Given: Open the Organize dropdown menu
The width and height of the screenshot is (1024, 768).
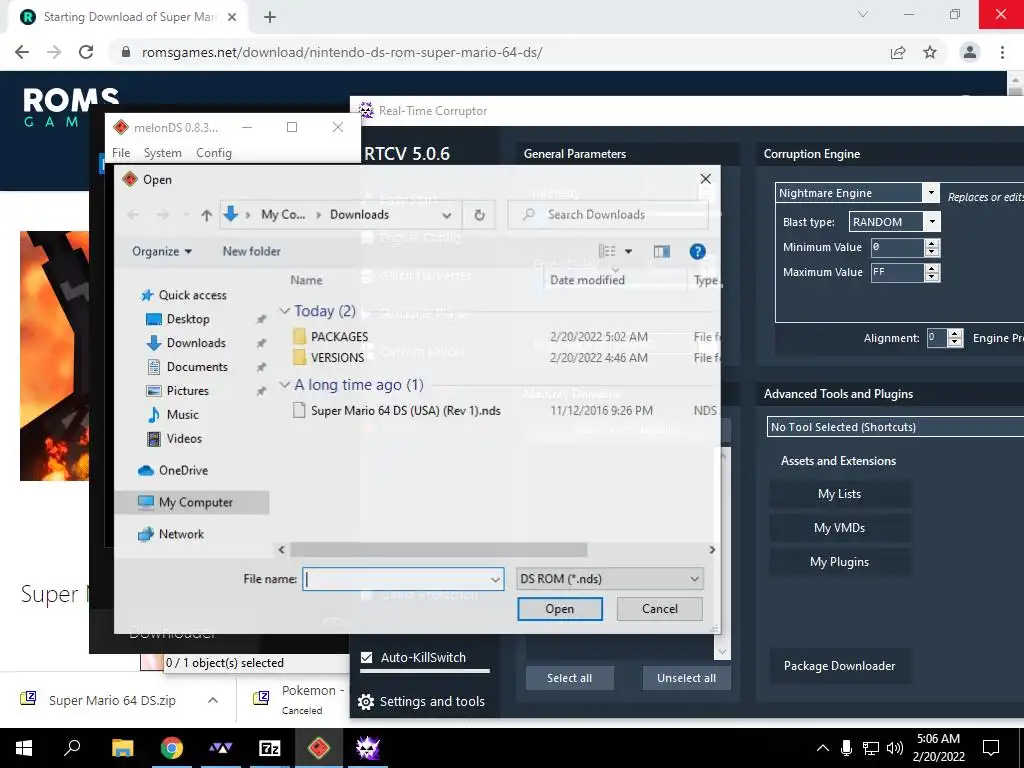Looking at the screenshot, I should [x=162, y=251].
